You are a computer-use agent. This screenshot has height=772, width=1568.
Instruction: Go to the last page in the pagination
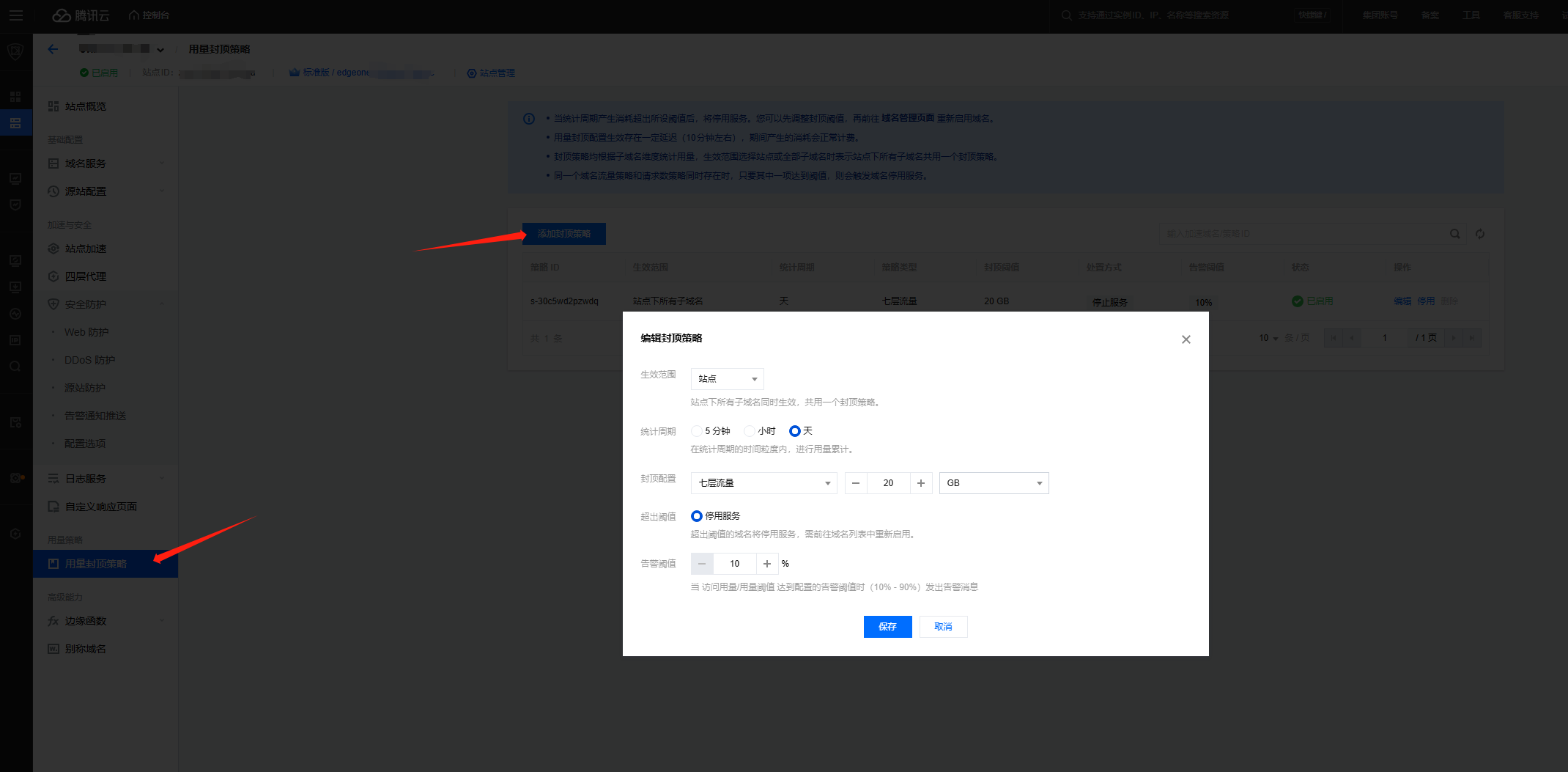pyautogui.click(x=1472, y=338)
